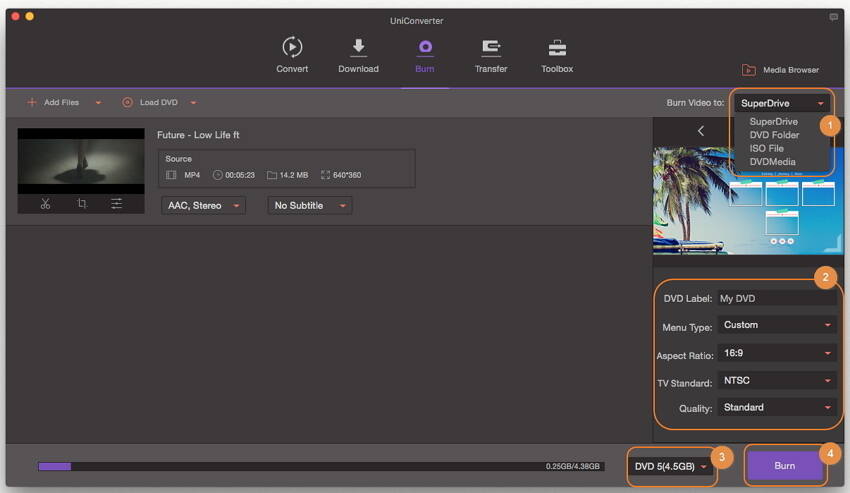
Task: Click the Convert play-circle icon
Action: tap(292, 47)
